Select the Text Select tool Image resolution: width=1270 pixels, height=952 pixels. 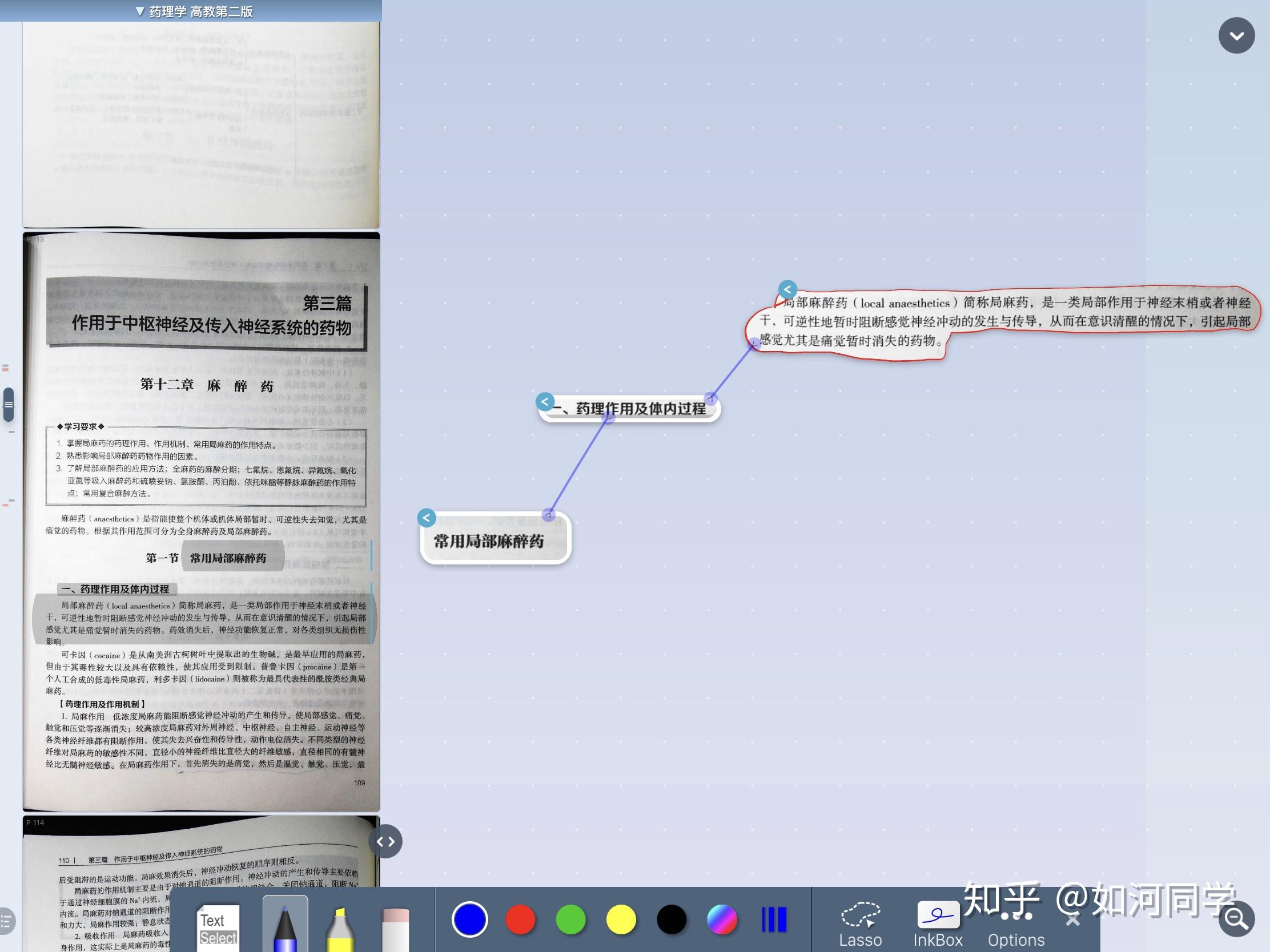218,927
